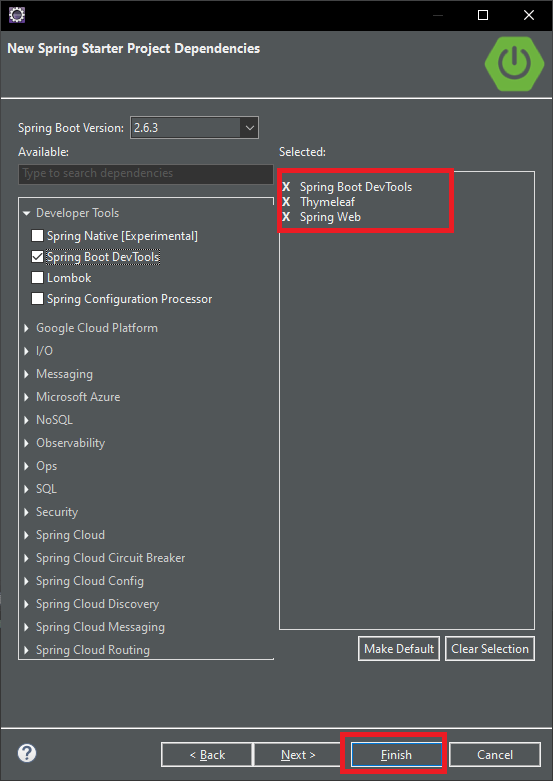This screenshot has width=553, height=781.
Task: Click the Eclipse window icon in title bar
Action: coord(17,15)
